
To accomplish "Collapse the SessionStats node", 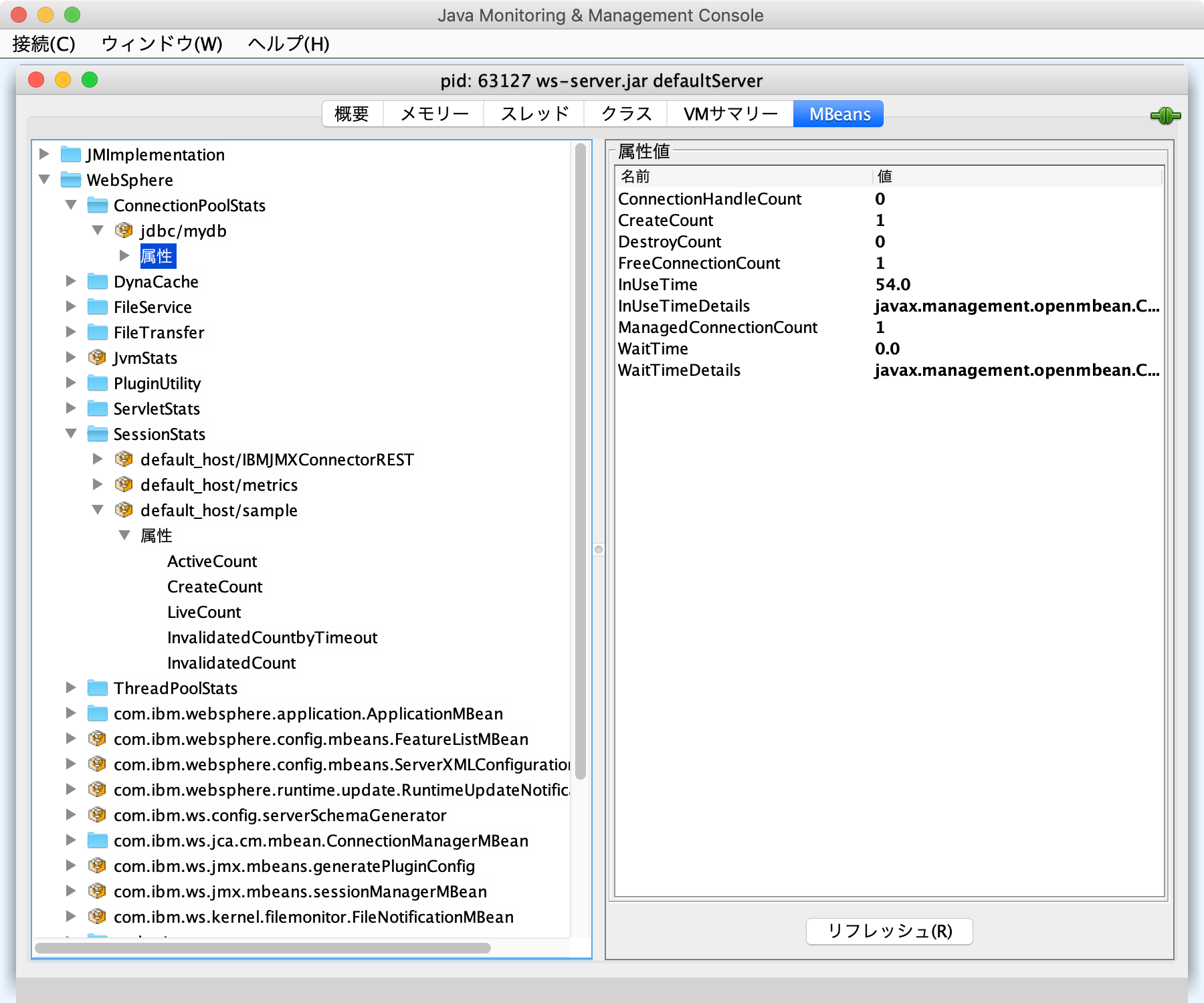I will coord(71,433).
